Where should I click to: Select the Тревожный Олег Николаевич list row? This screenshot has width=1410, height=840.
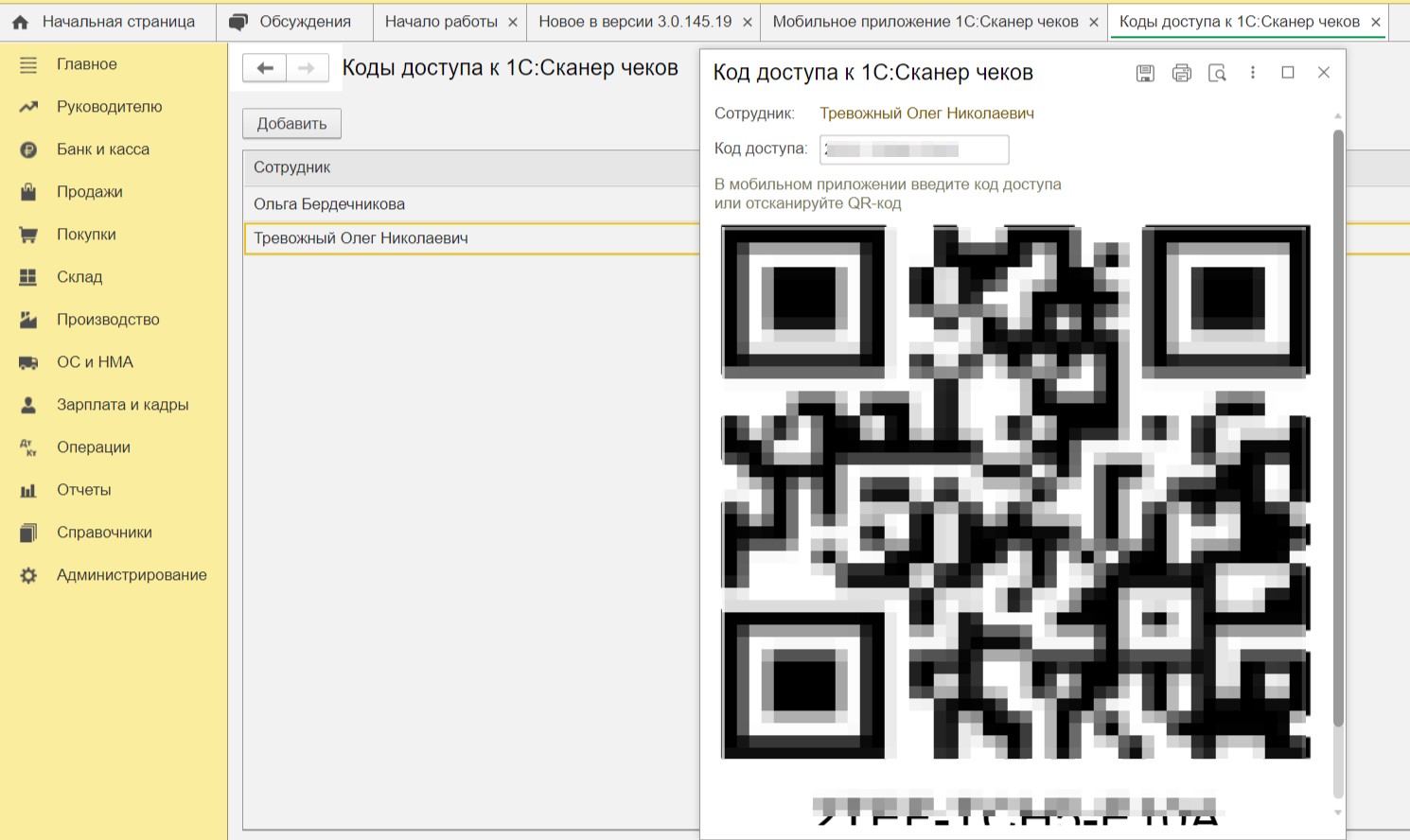coord(471,238)
